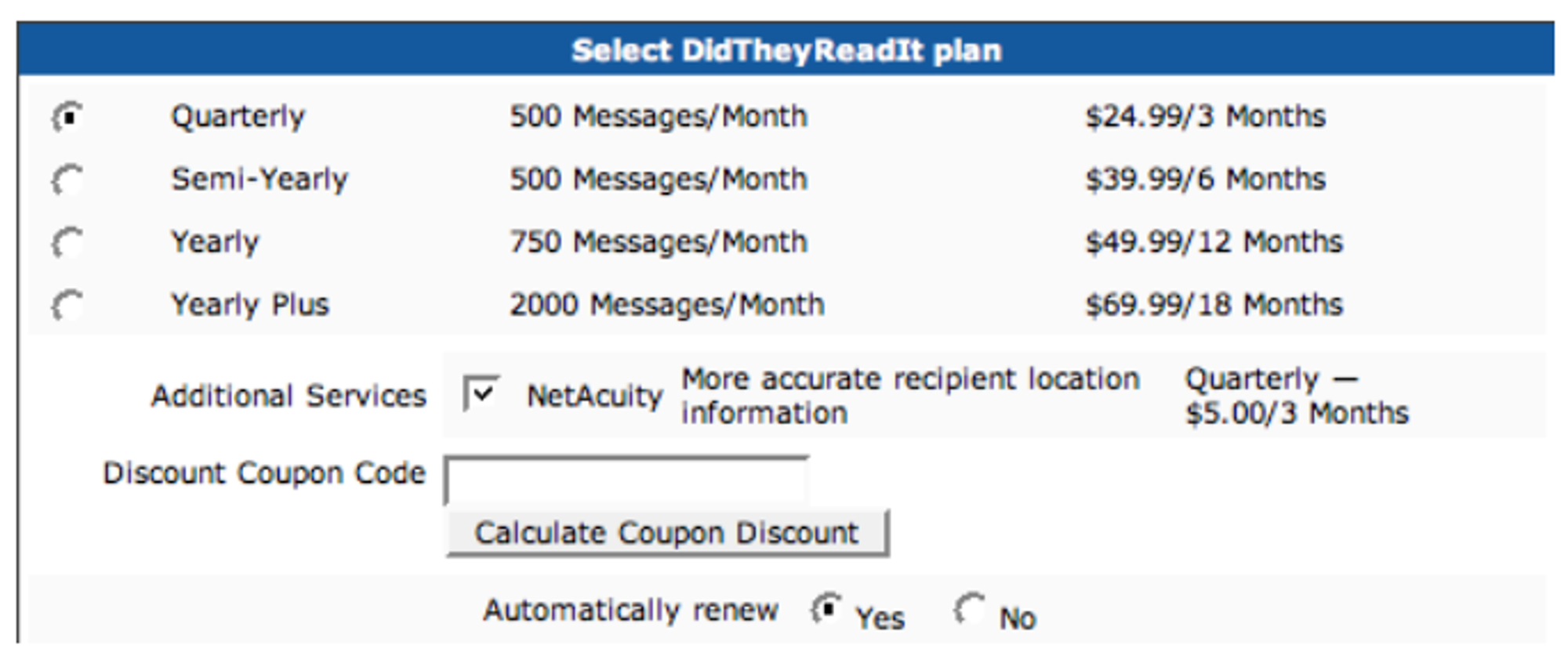The height and width of the screenshot is (663, 1568).
Task: Uncheck the NetAcuity service checkbox
Action: (479, 393)
